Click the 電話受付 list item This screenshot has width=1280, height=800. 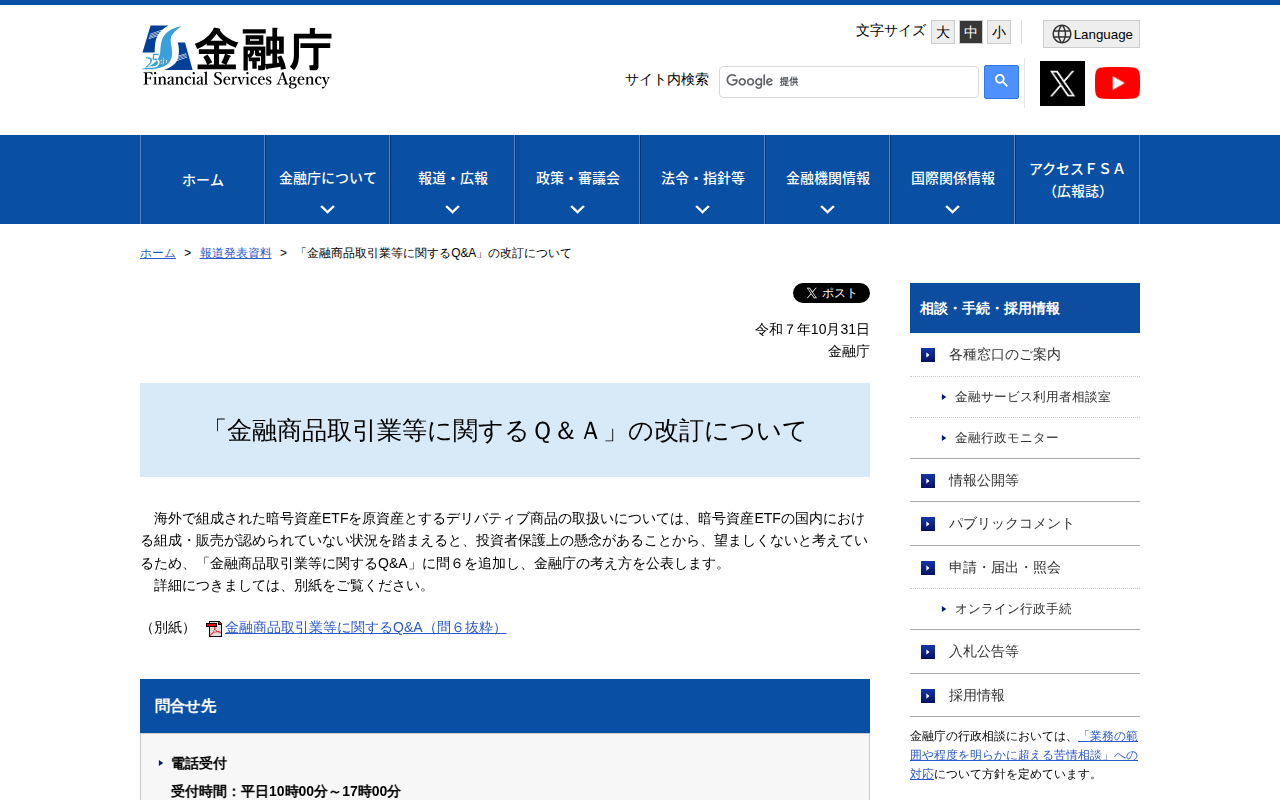199,763
